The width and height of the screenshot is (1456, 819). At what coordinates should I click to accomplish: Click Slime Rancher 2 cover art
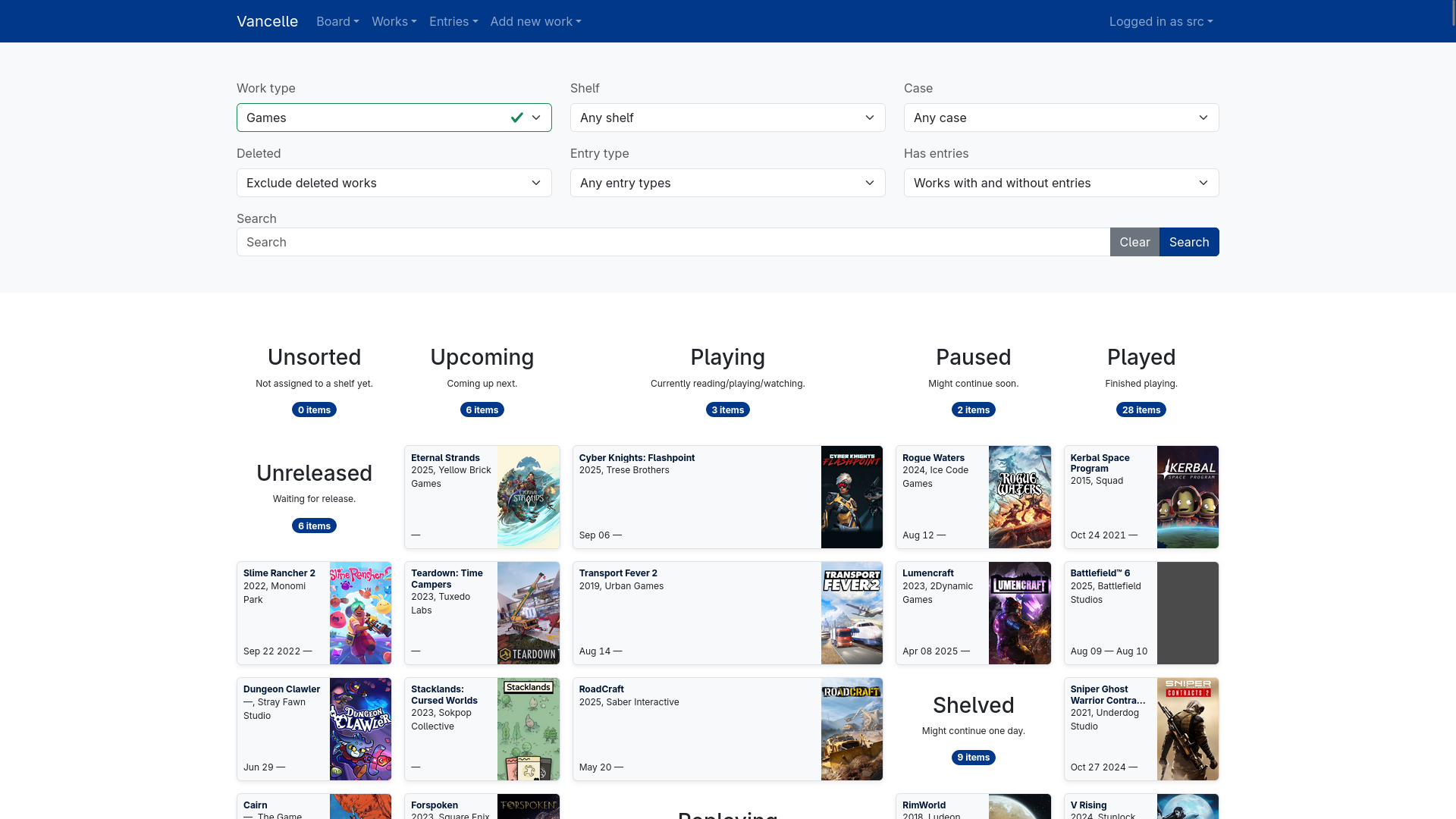pyautogui.click(x=360, y=613)
